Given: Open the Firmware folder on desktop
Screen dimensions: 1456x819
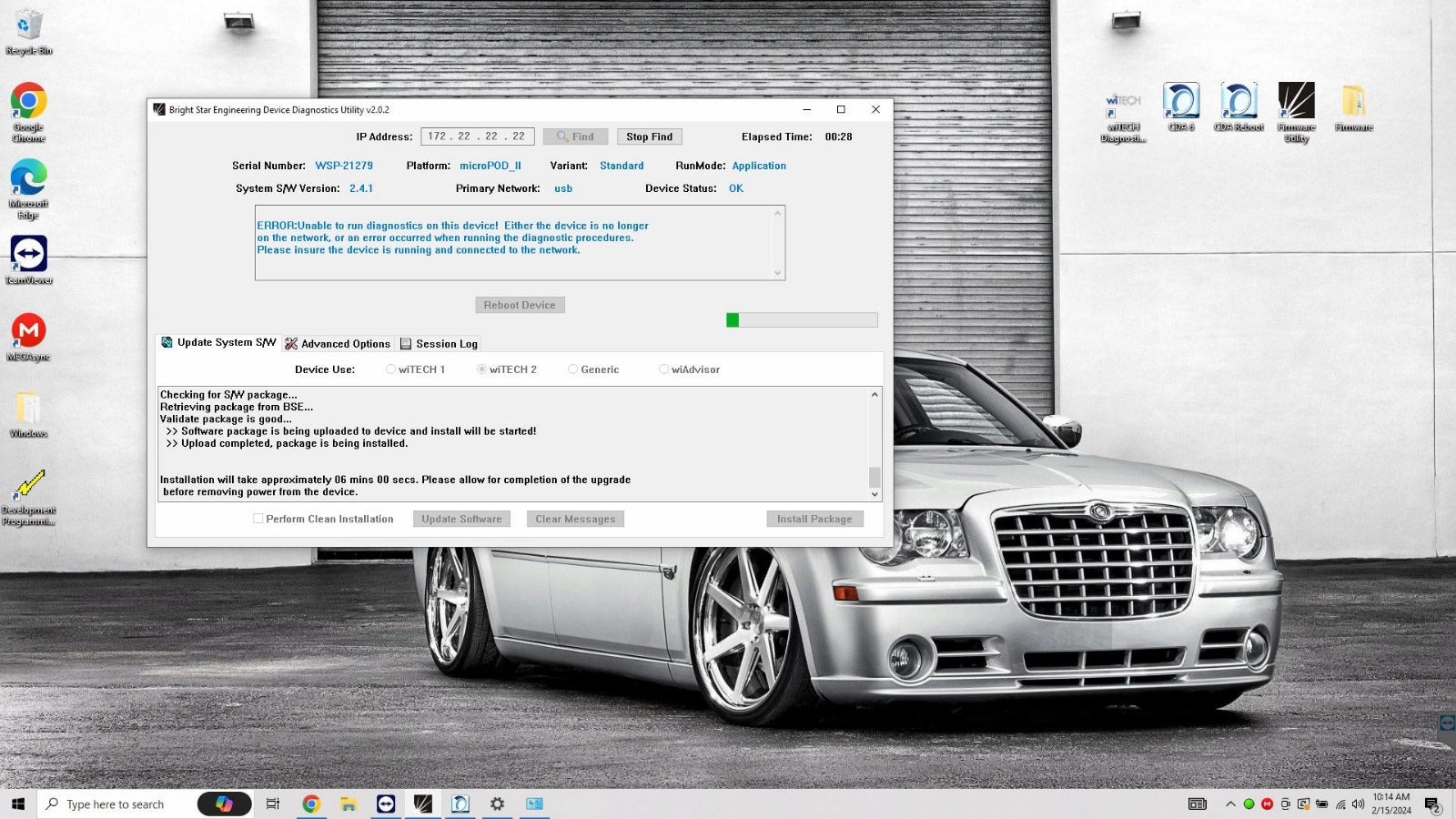Looking at the screenshot, I should point(1353,103).
